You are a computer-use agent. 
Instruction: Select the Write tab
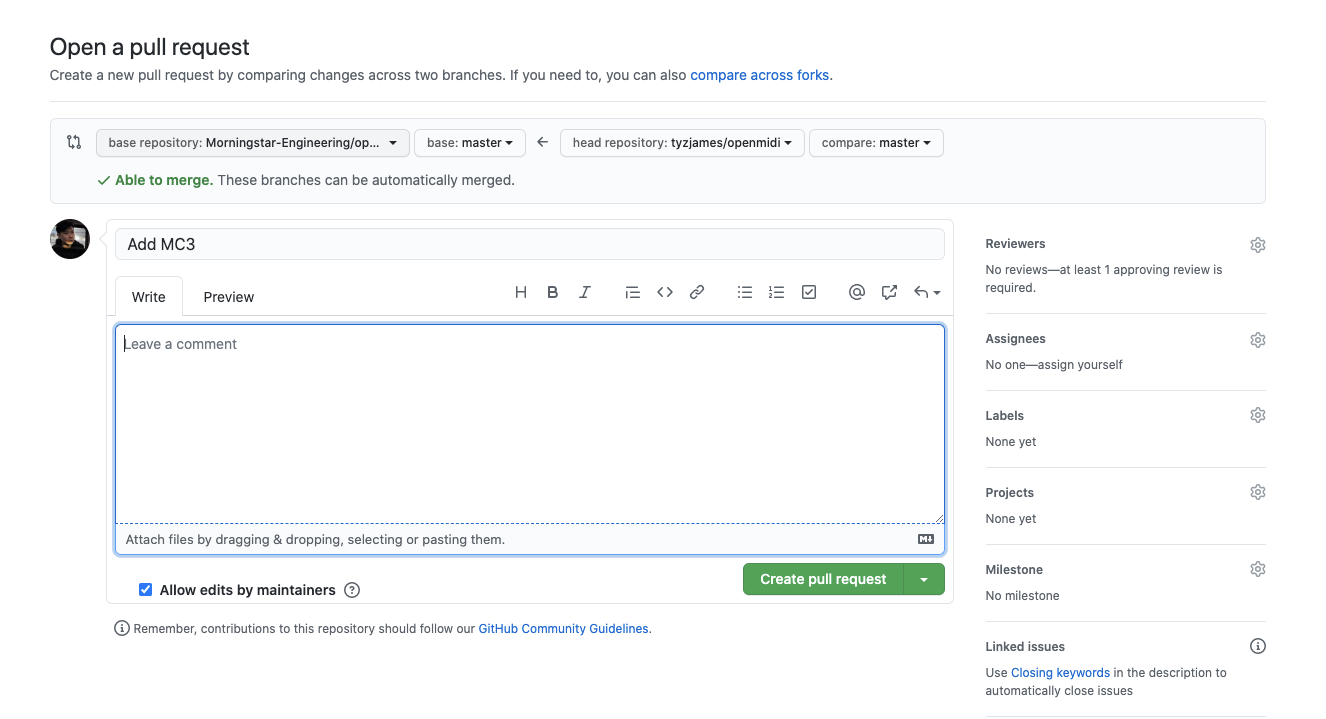[149, 297]
